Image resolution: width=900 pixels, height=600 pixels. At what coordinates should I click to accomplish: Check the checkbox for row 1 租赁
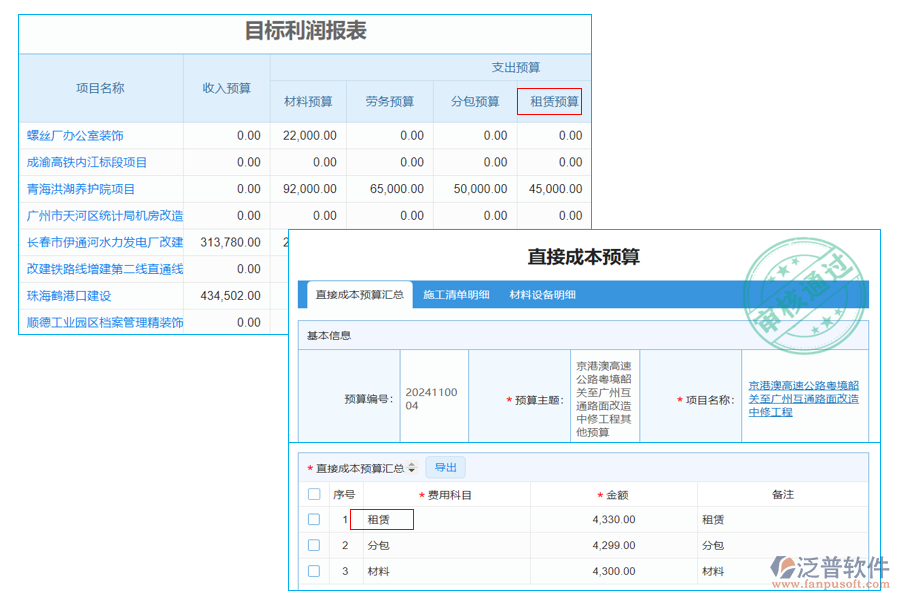tap(314, 519)
